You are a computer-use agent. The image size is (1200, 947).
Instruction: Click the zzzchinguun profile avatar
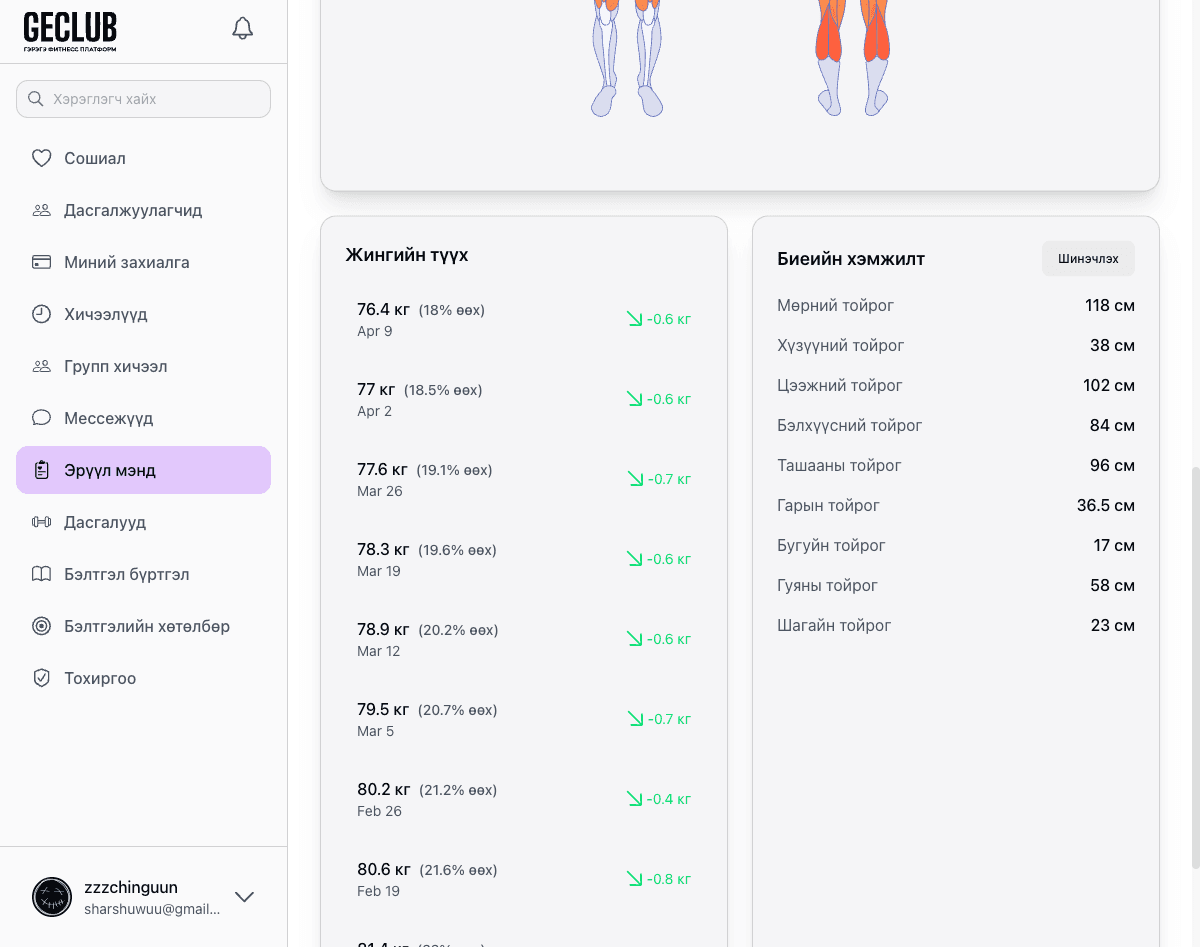(52, 897)
